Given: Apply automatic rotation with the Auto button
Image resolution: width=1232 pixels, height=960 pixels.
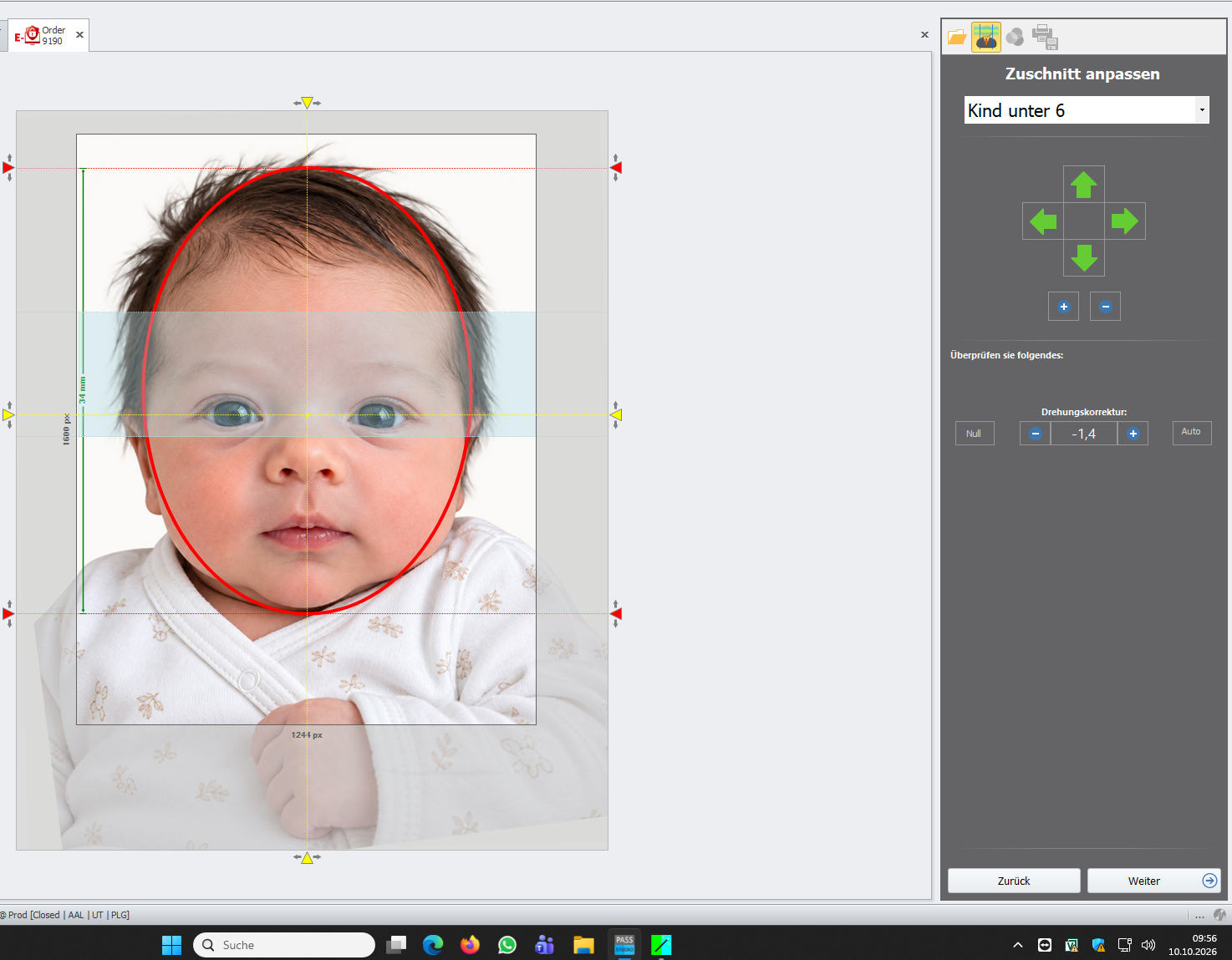Looking at the screenshot, I should [1191, 433].
